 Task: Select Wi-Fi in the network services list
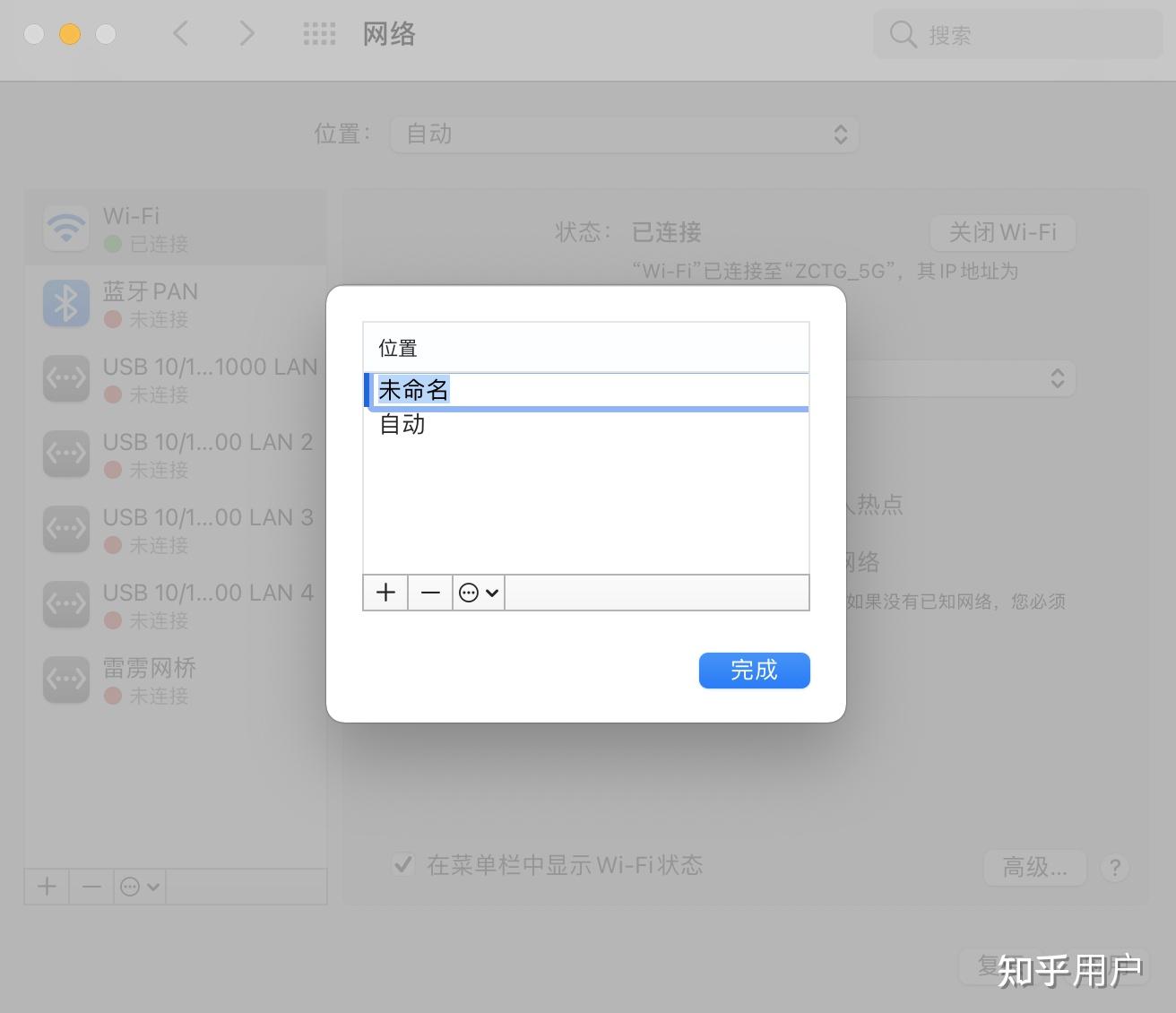176,229
